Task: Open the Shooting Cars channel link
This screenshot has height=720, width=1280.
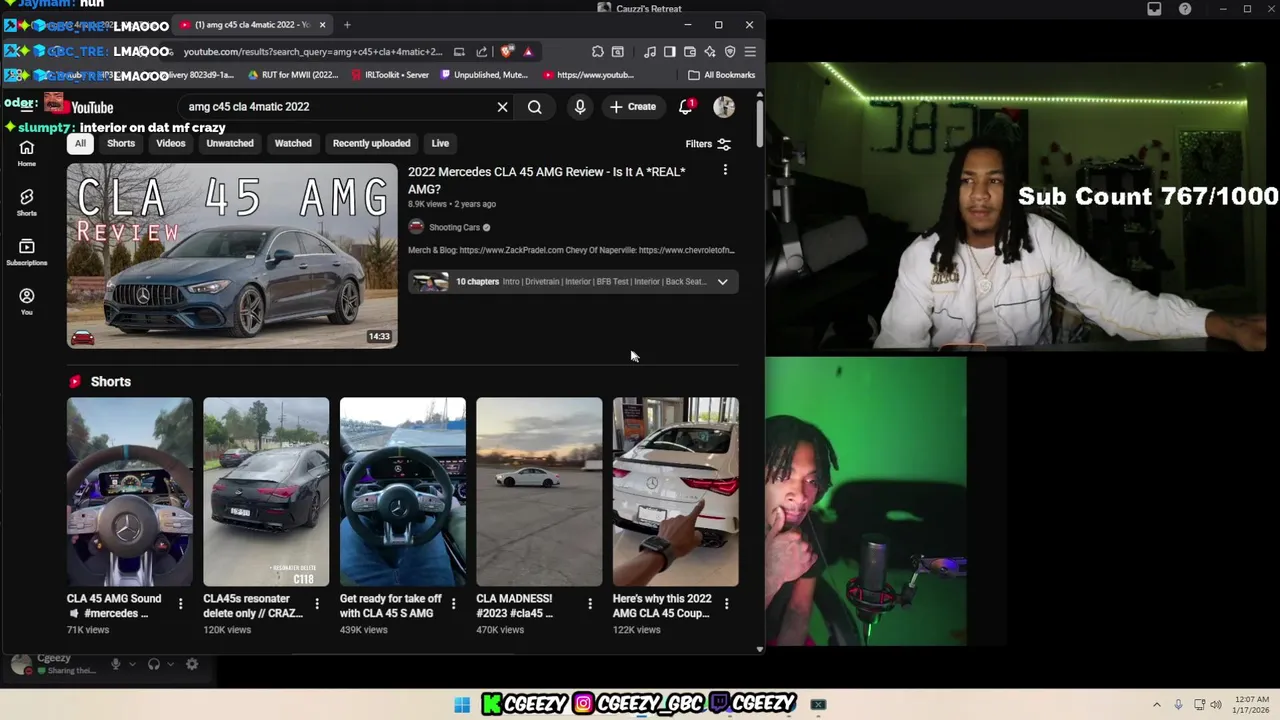Action: [x=454, y=228]
